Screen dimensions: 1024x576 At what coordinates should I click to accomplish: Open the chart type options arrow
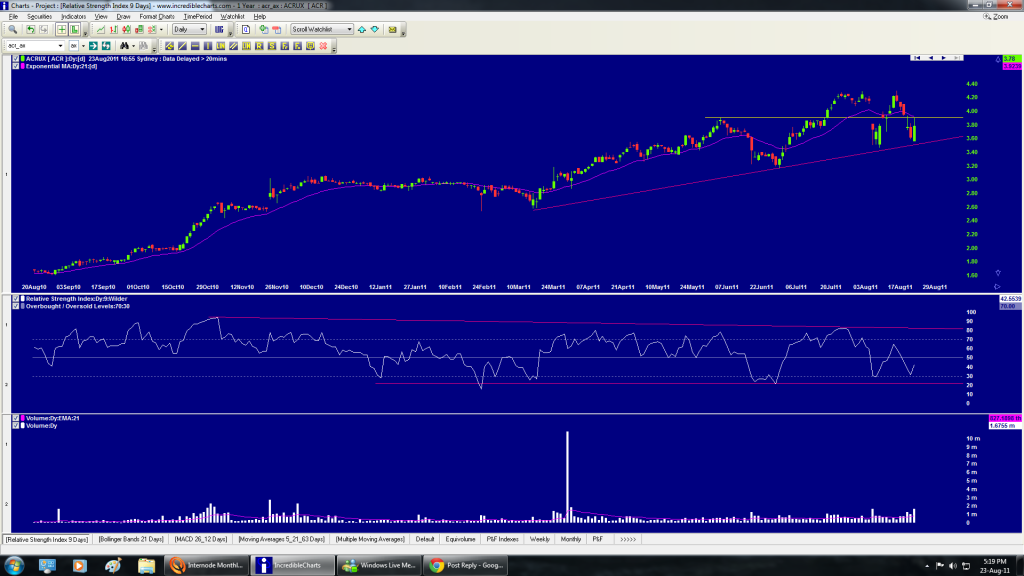(x=161, y=29)
